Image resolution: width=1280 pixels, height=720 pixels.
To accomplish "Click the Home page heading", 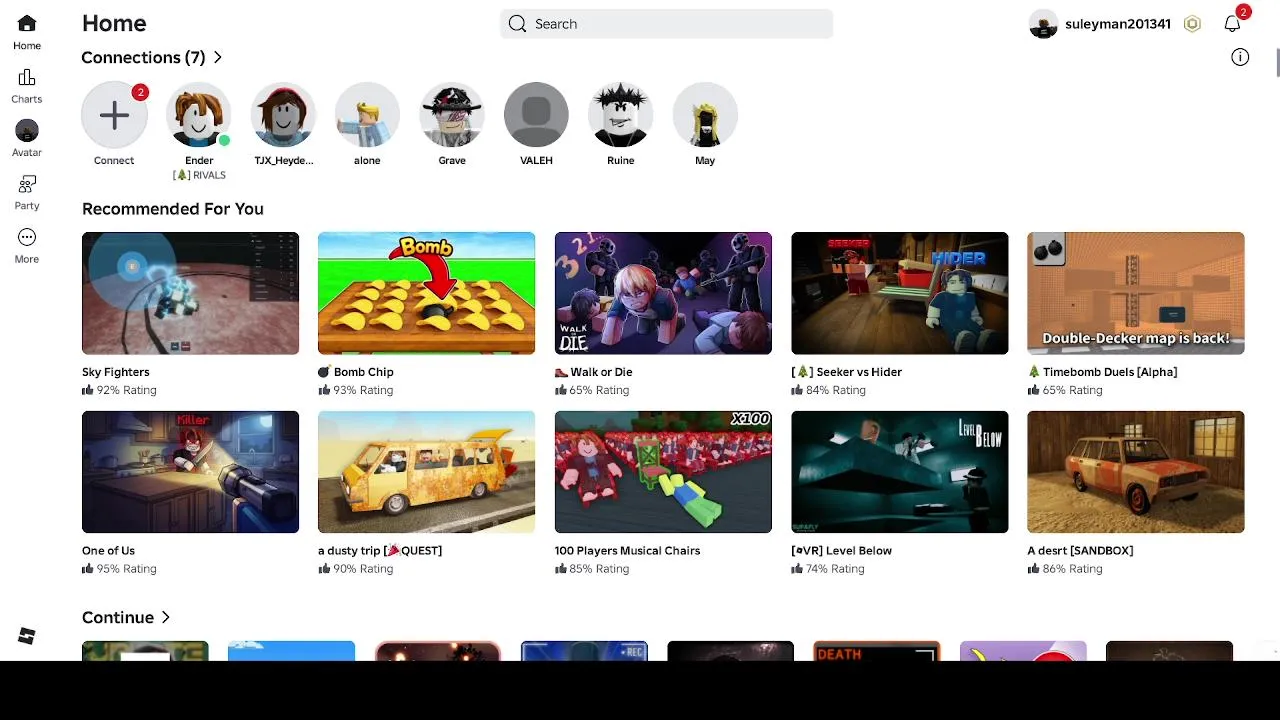I will pyautogui.click(x=114, y=23).
